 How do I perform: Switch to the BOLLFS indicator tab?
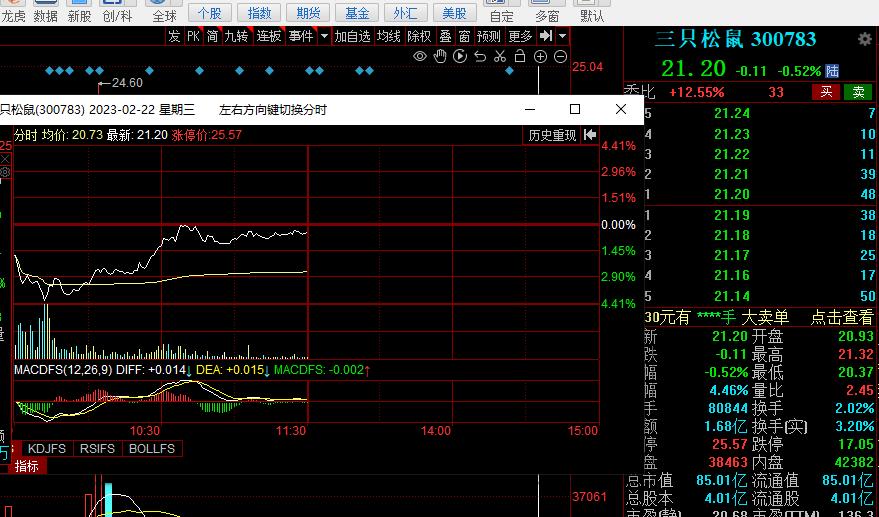tap(152, 449)
